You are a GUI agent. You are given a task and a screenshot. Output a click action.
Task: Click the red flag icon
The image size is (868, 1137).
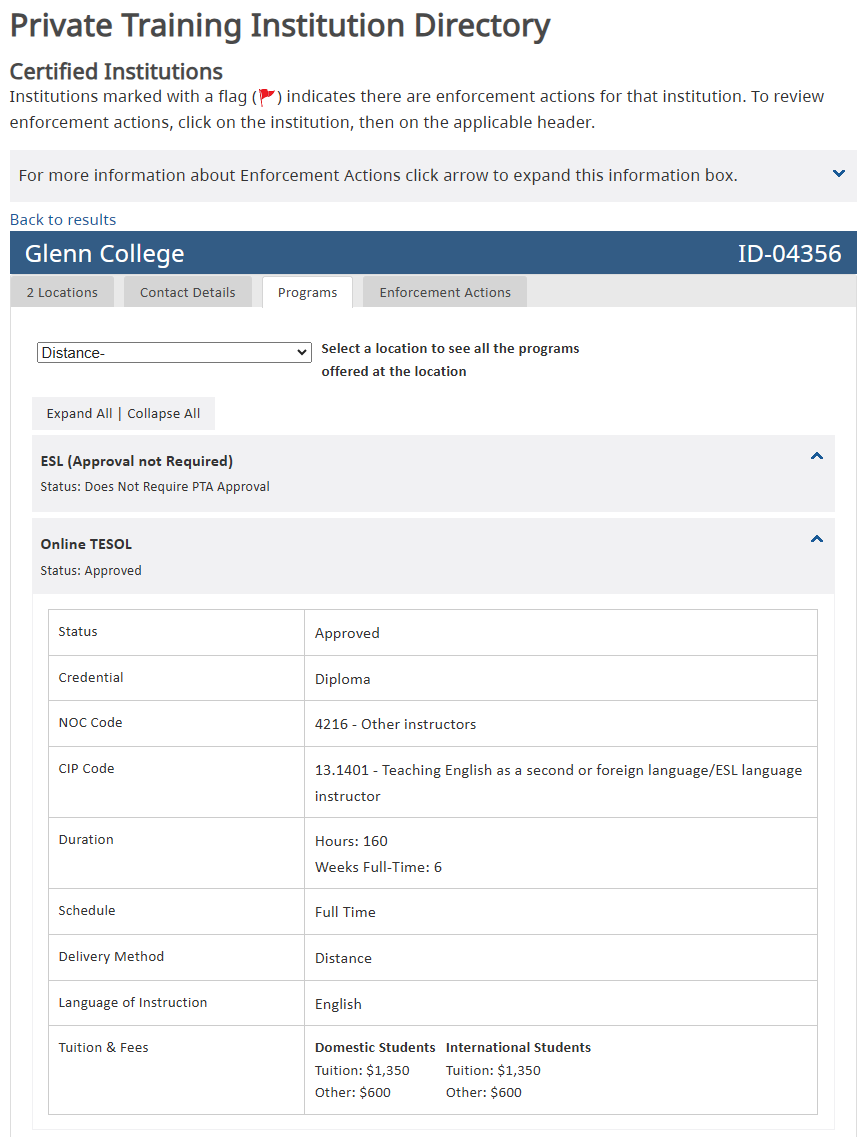click(x=267, y=97)
